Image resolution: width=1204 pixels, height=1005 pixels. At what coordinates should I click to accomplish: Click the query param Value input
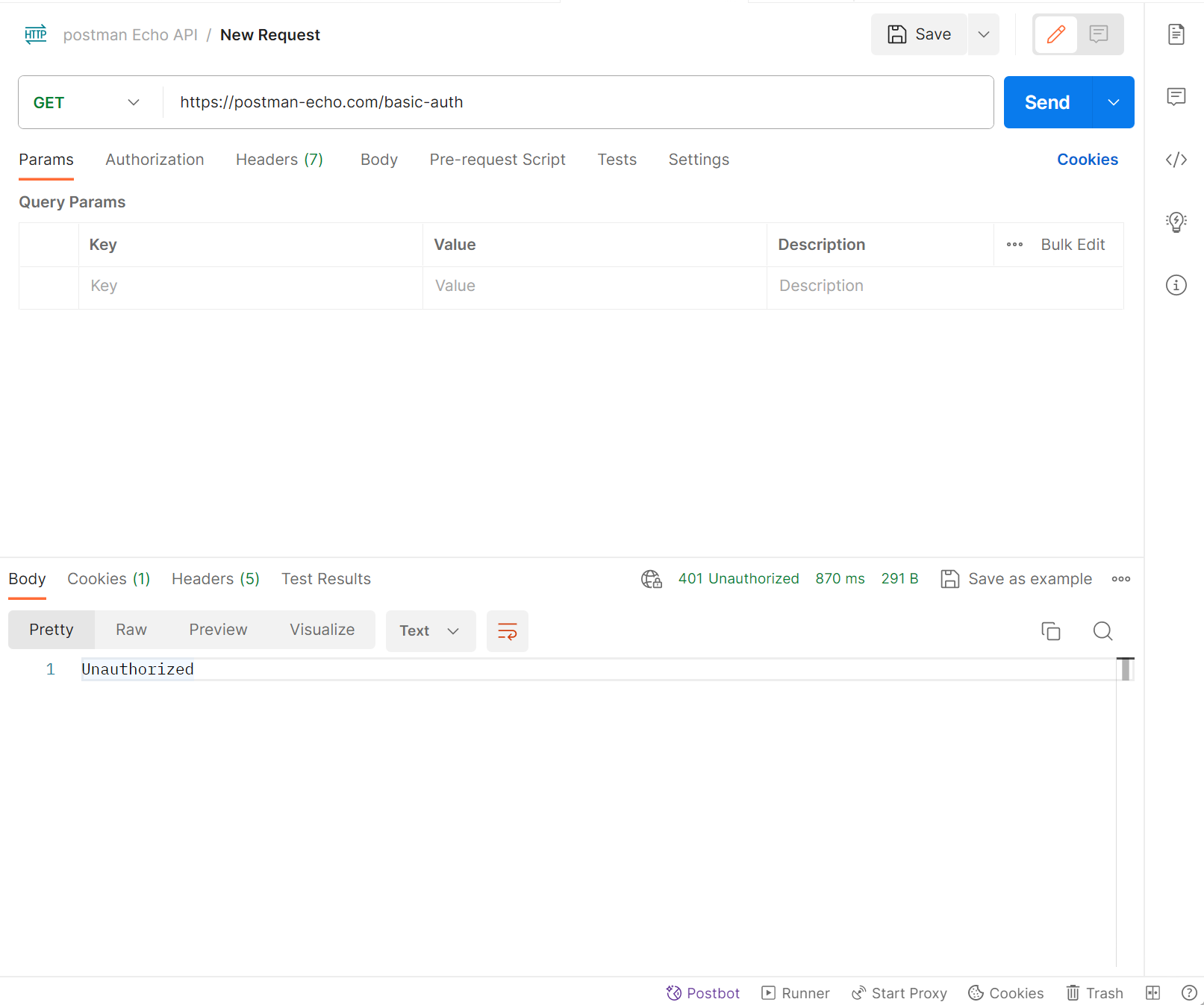[595, 287]
